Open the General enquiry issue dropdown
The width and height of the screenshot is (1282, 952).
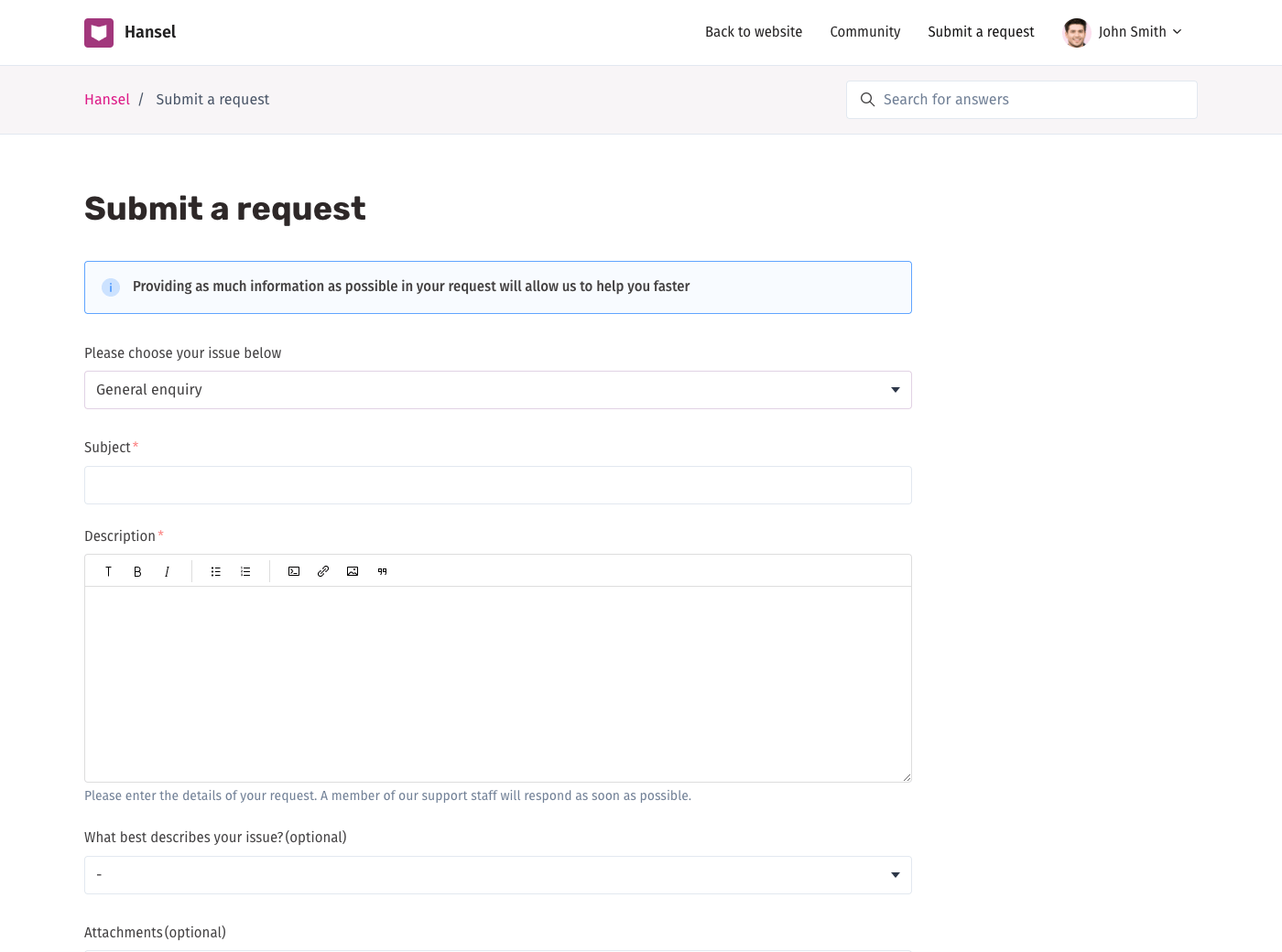(x=497, y=390)
